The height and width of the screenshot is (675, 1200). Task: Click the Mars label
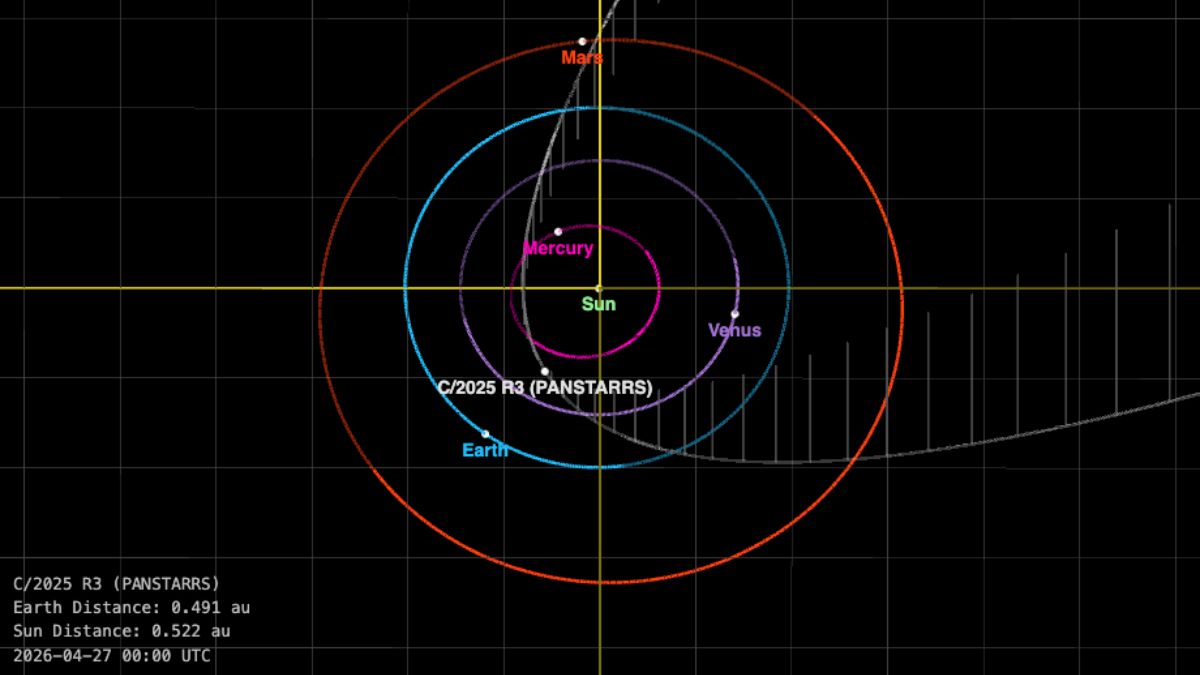pos(583,57)
